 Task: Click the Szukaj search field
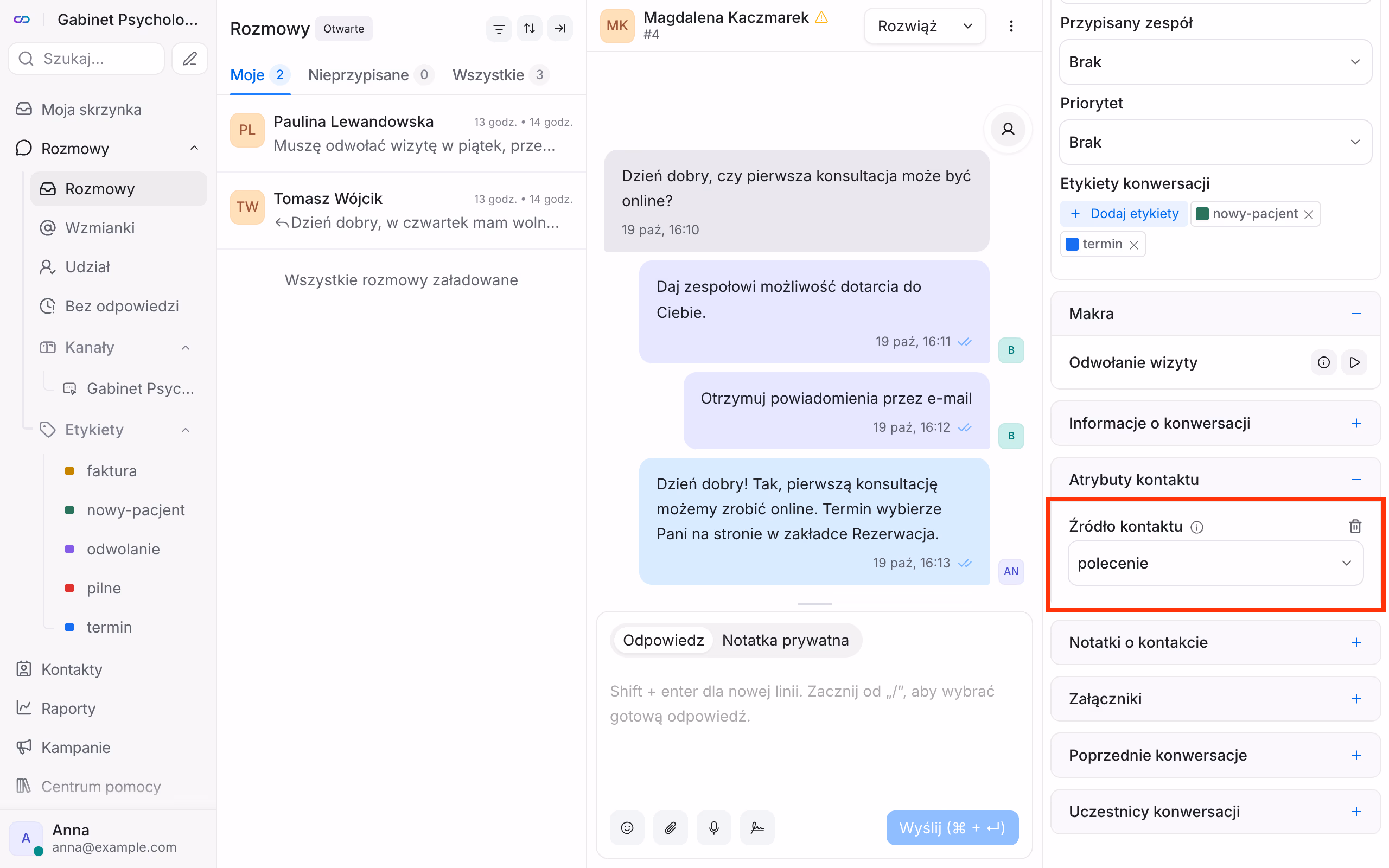tap(86, 59)
